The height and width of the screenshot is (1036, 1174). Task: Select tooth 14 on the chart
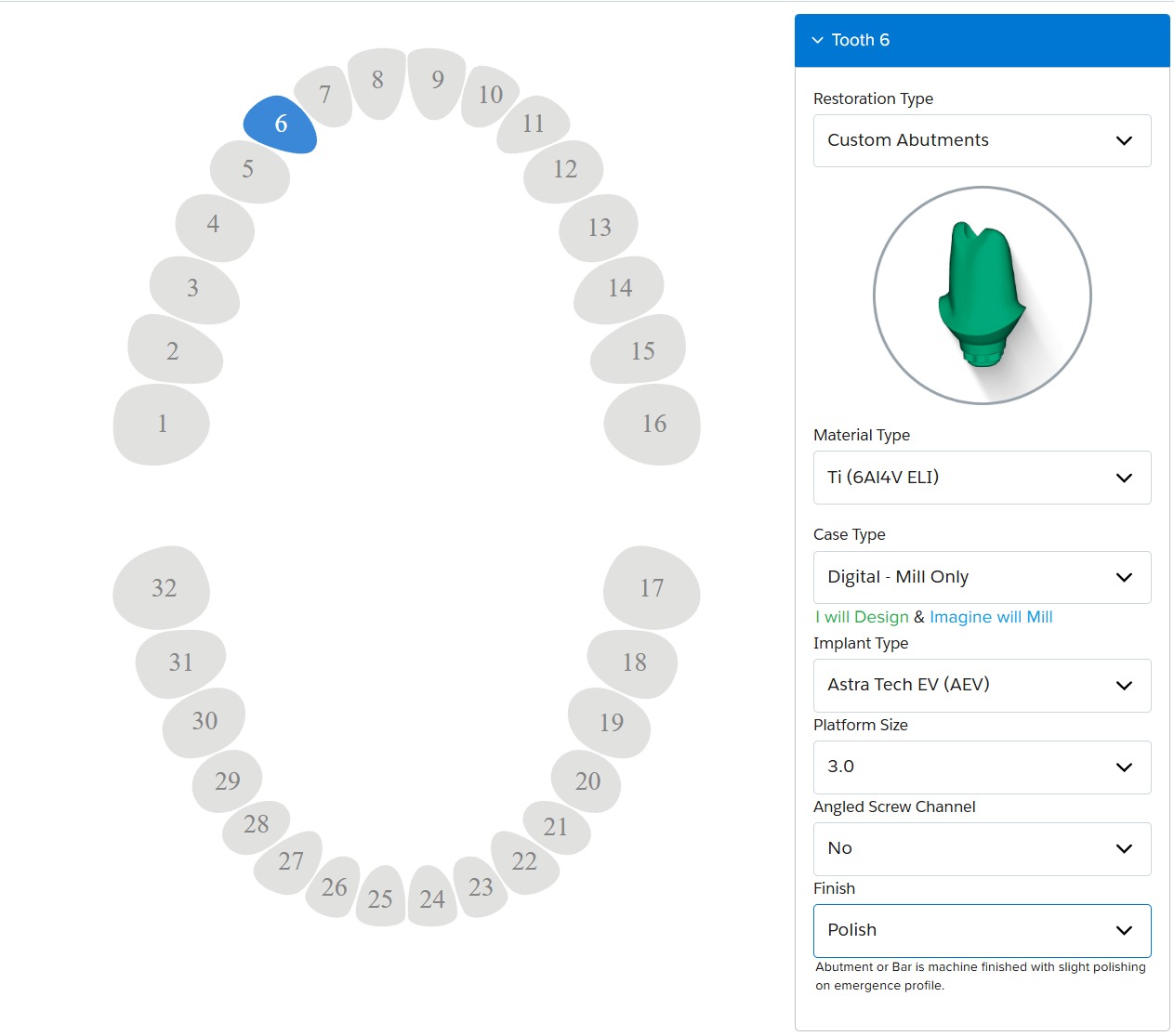pos(619,289)
